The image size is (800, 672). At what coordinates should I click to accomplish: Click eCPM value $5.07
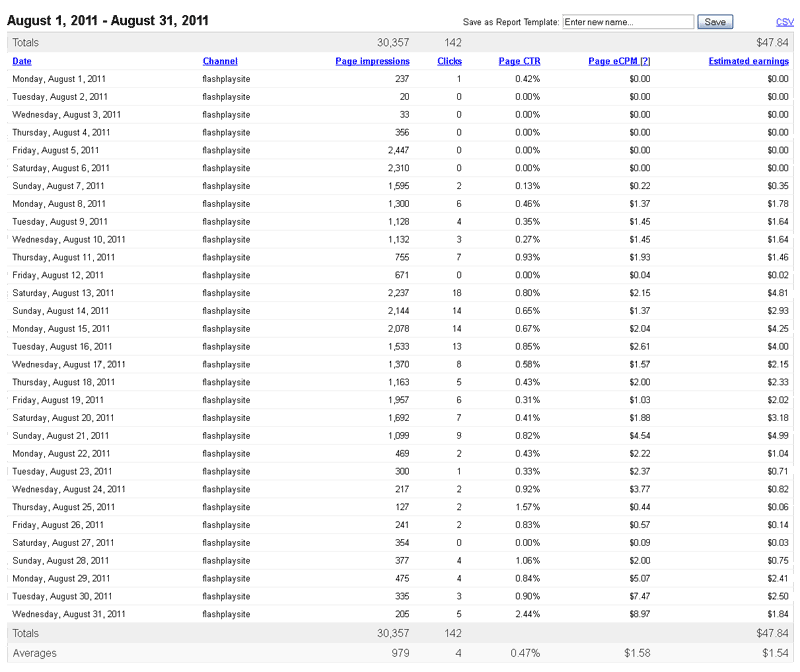pyautogui.click(x=640, y=578)
